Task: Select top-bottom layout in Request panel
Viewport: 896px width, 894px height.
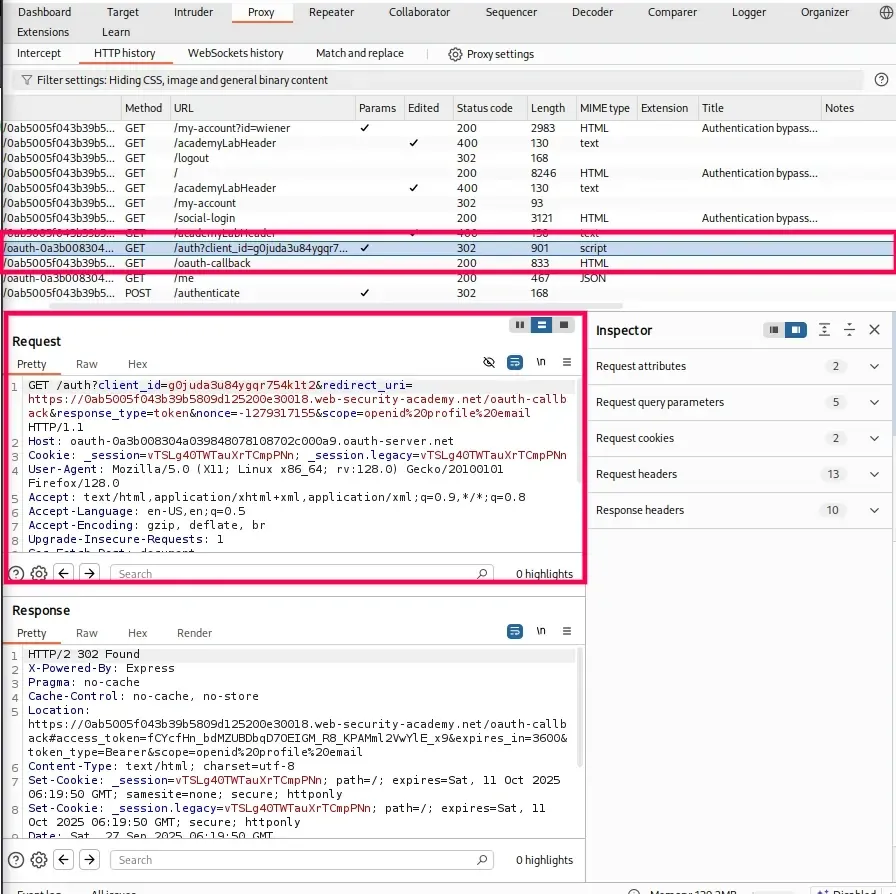Action: [x=541, y=325]
